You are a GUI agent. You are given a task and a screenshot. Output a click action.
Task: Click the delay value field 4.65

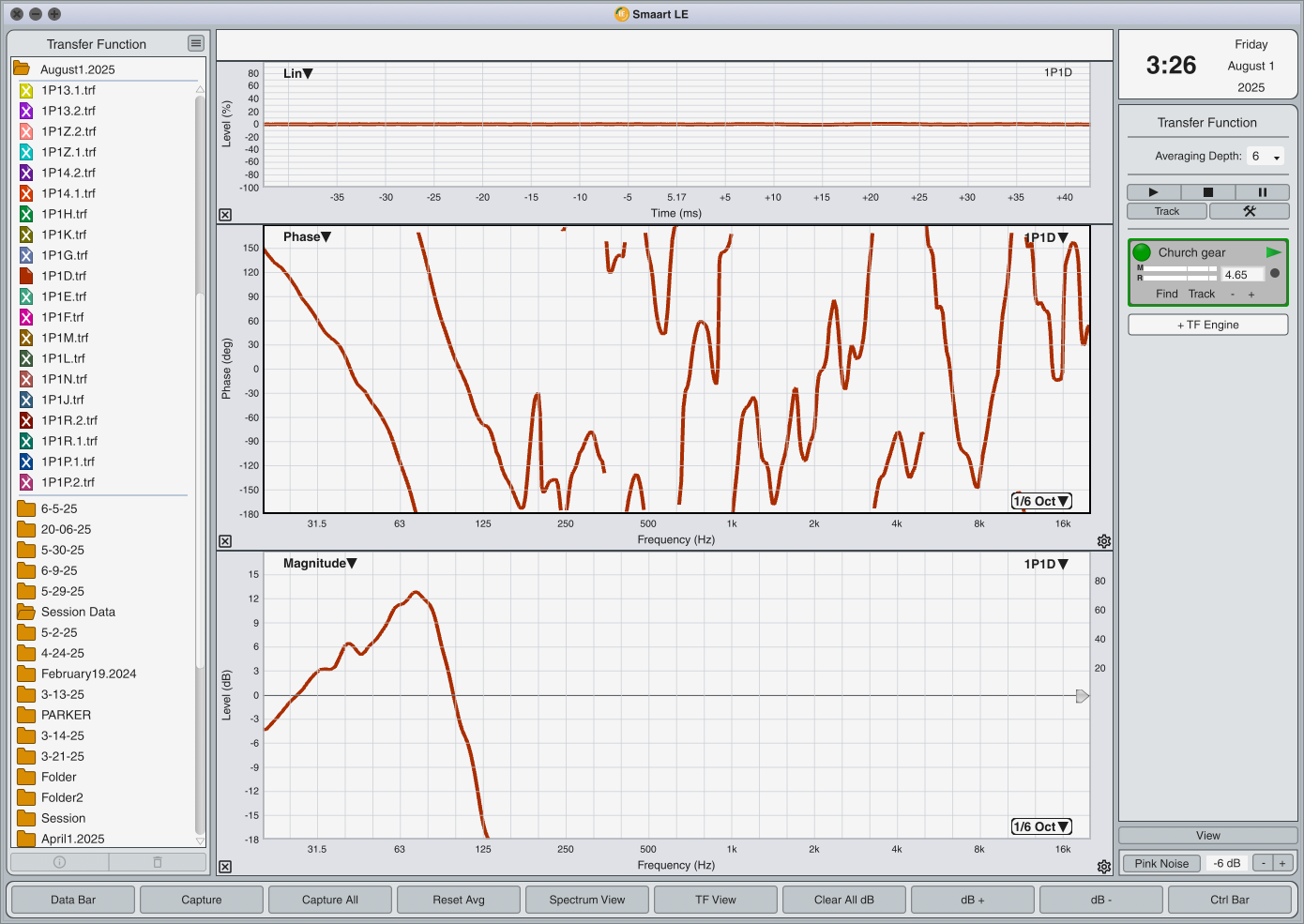[x=1242, y=275]
